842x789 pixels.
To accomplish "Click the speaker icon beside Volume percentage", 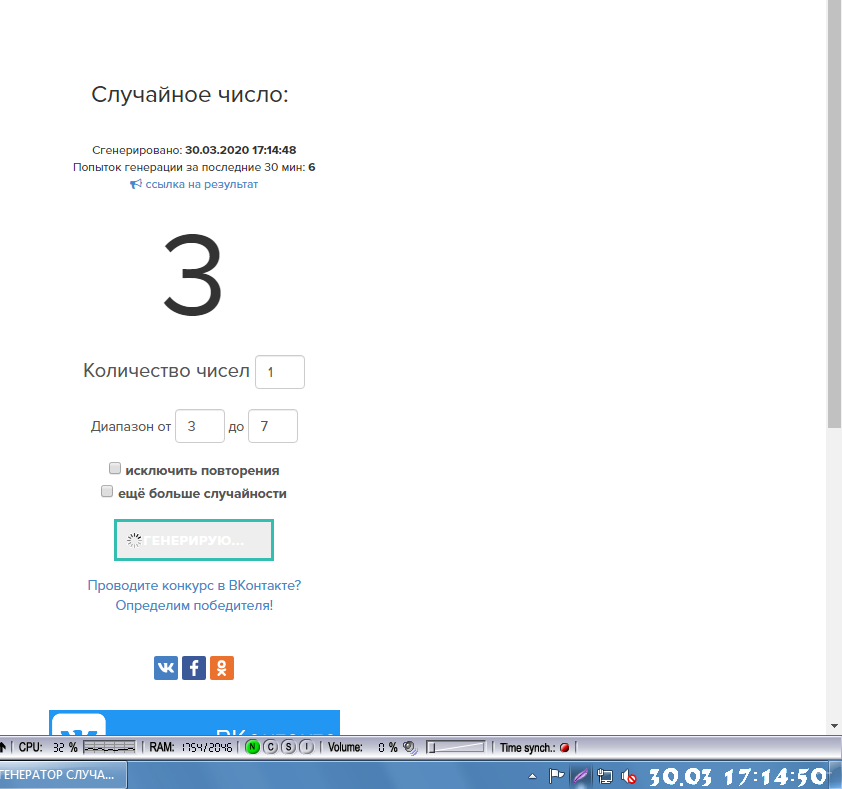I will 410,748.
